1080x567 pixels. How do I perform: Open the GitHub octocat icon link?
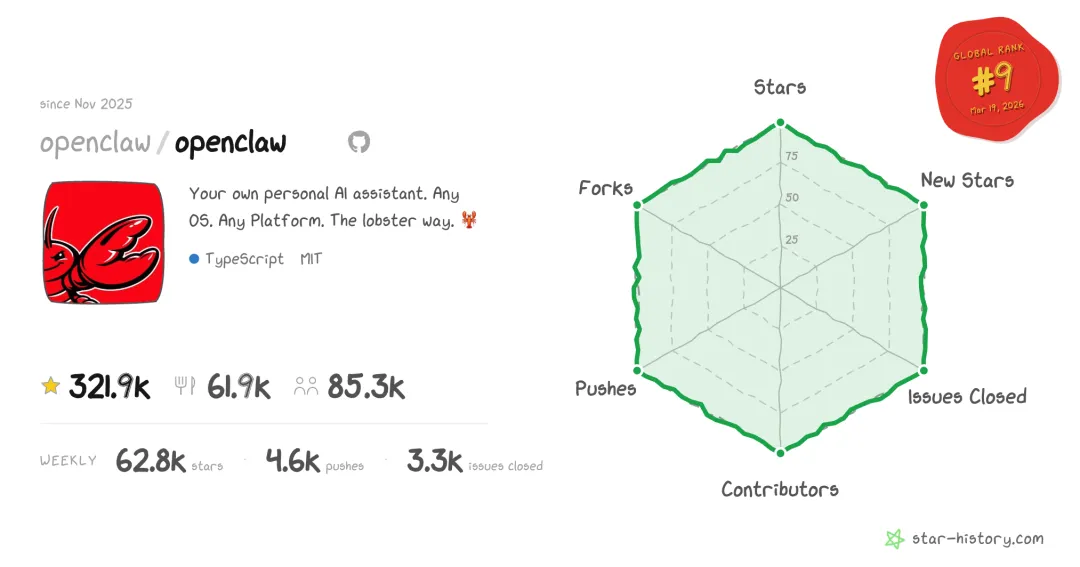359,142
